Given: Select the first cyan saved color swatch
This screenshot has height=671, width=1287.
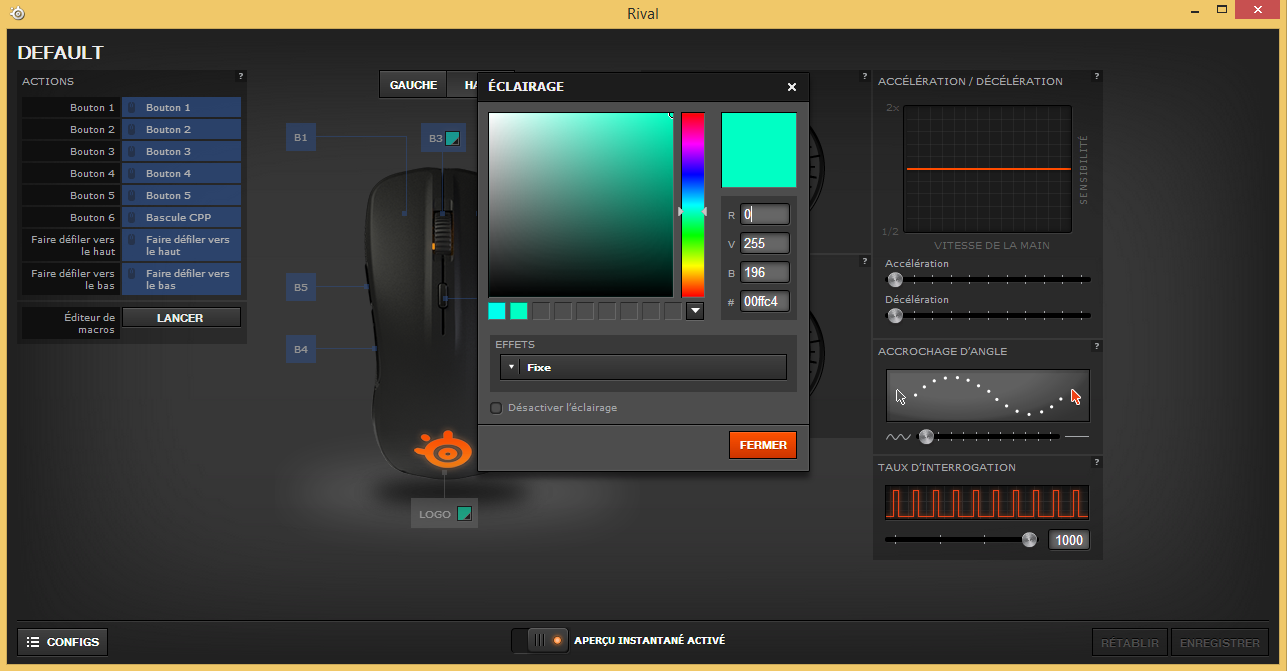Looking at the screenshot, I should tap(497, 311).
